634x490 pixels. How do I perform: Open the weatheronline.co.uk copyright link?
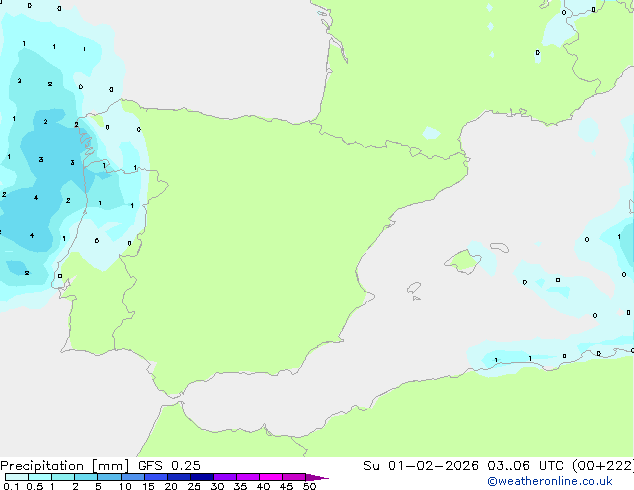click(550, 481)
